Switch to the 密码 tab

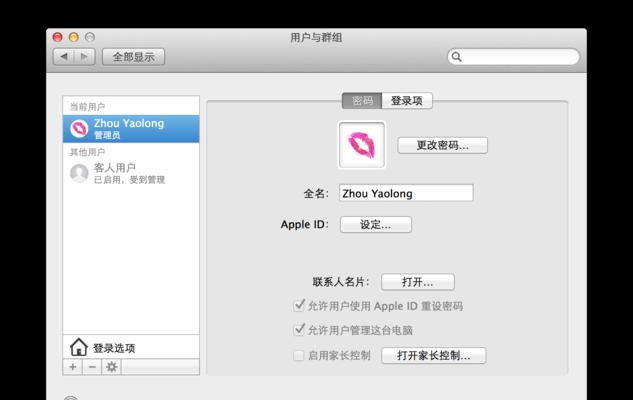coord(362,101)
